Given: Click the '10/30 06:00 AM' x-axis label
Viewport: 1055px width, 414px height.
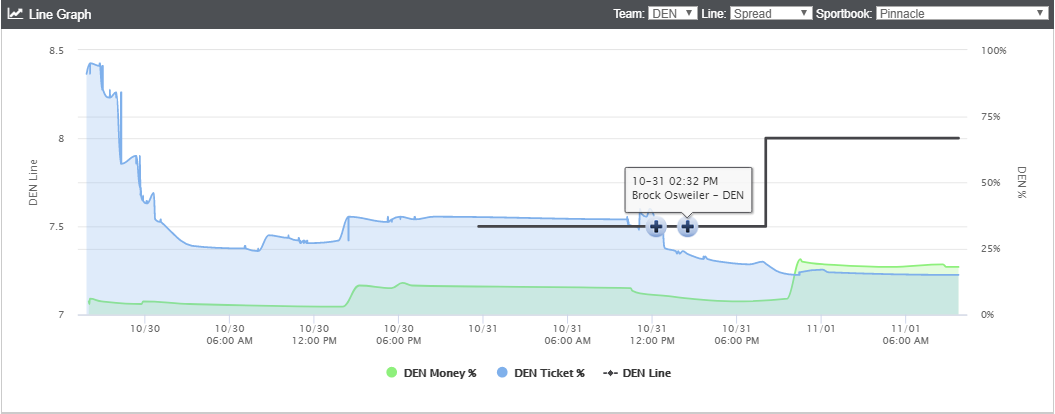Looking at the screenshot, I should [229, 335].
